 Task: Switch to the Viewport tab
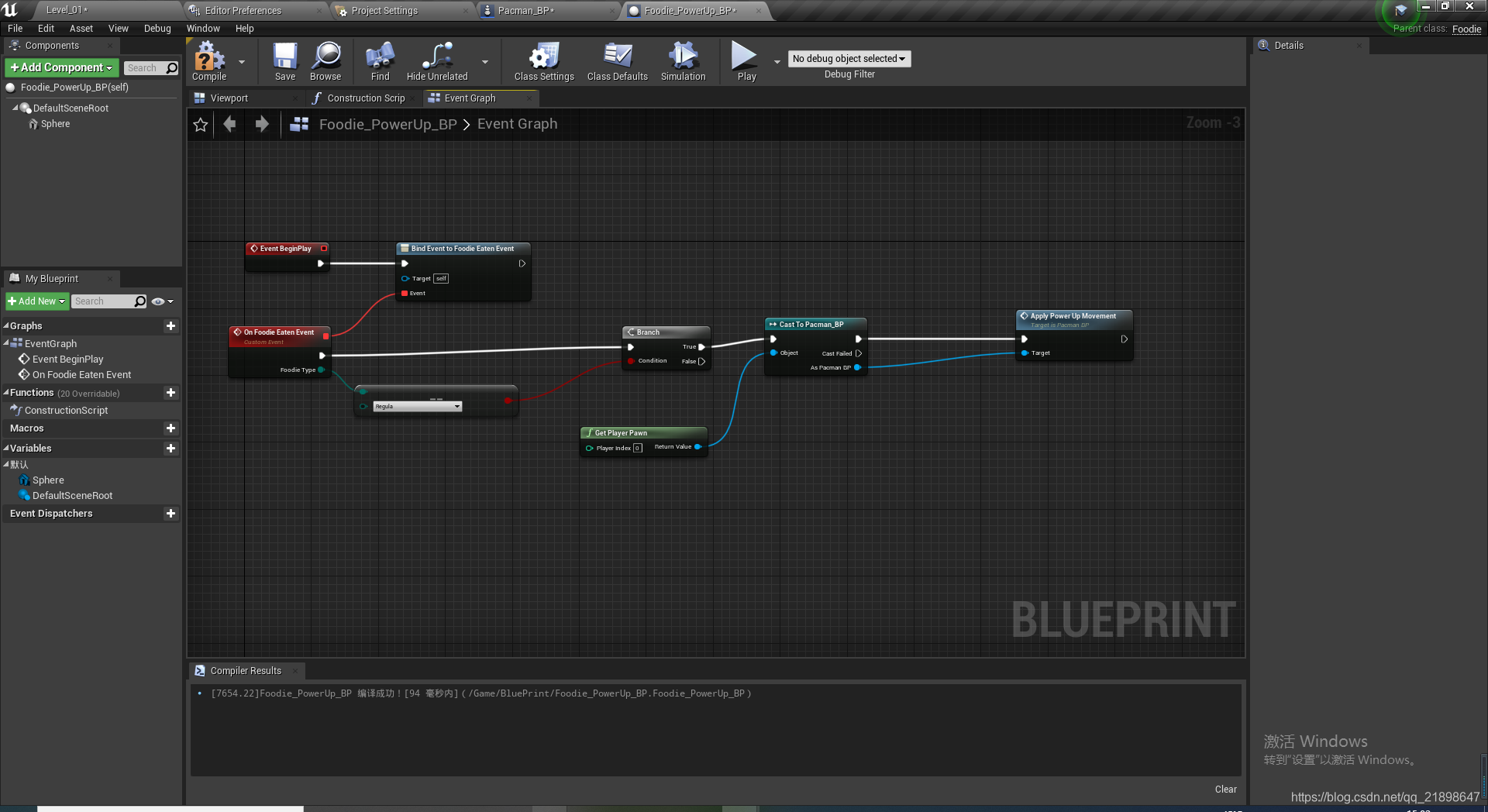229,98
